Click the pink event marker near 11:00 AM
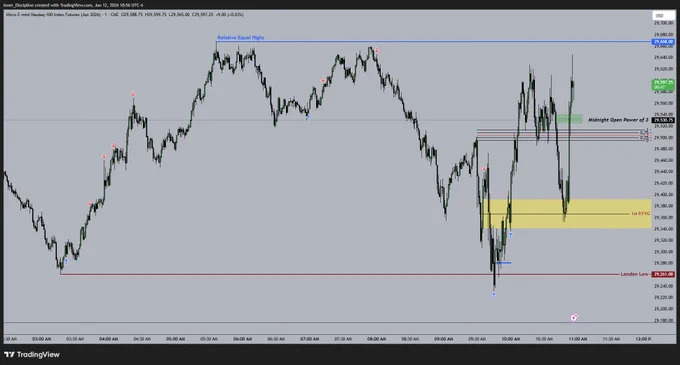 pyautogui.click(x=574, y=318)
